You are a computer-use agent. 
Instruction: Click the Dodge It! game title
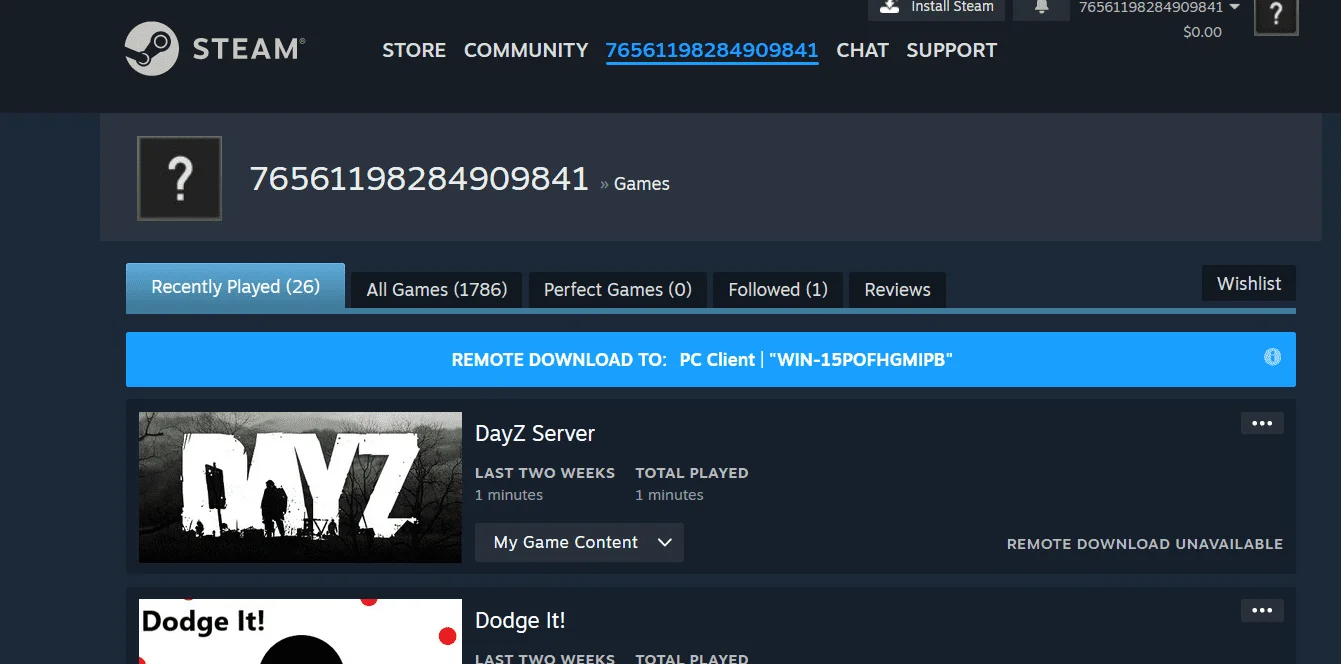pyautogui.click(x=520, y=620)
